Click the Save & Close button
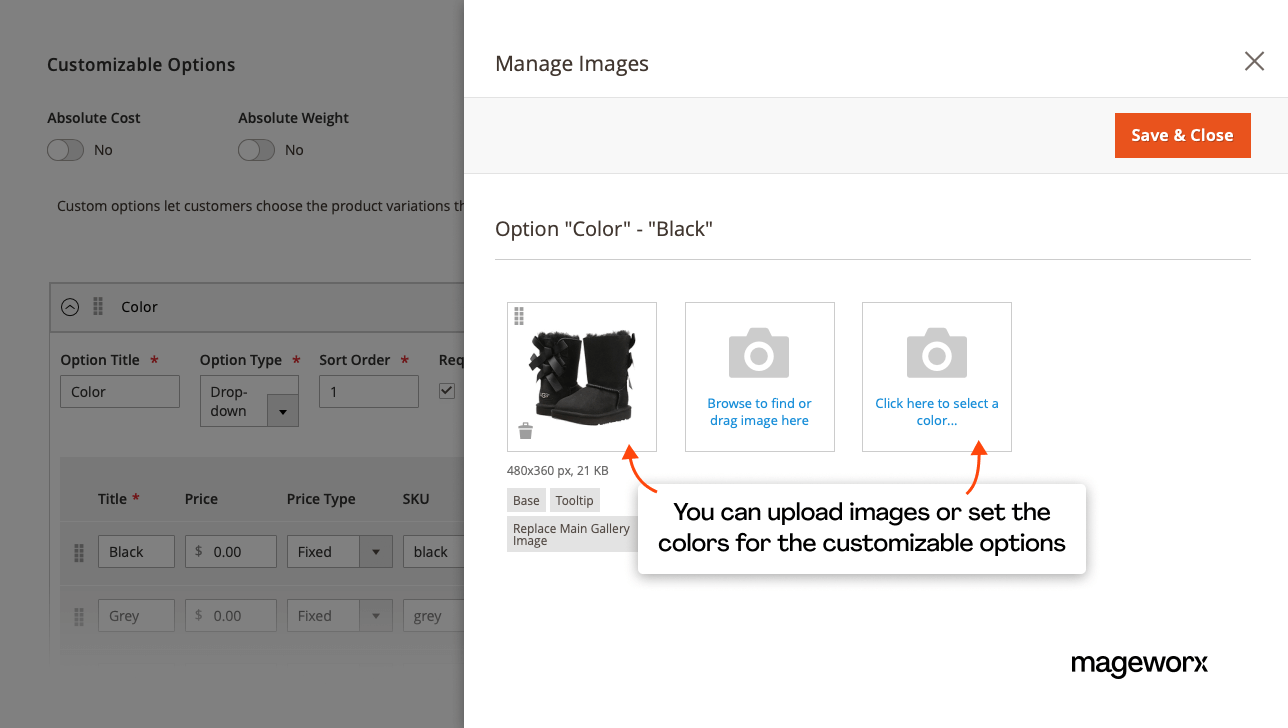The image size is (1288, 728). (x=1182, y=135)
